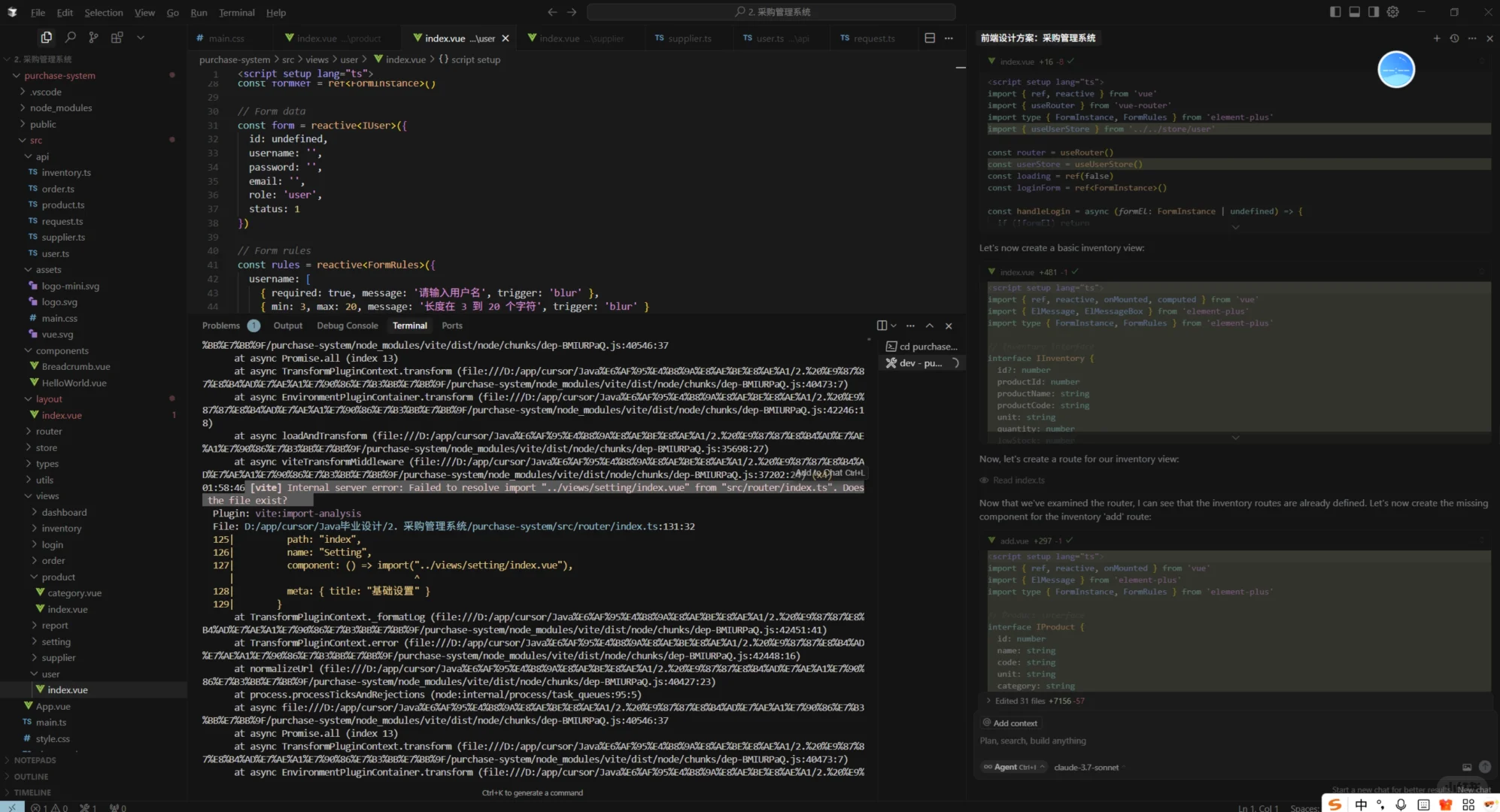Open the claude-3.7-sonnet model selector
Screen dimensions: 1500x812
click(x=1086, y=767)
